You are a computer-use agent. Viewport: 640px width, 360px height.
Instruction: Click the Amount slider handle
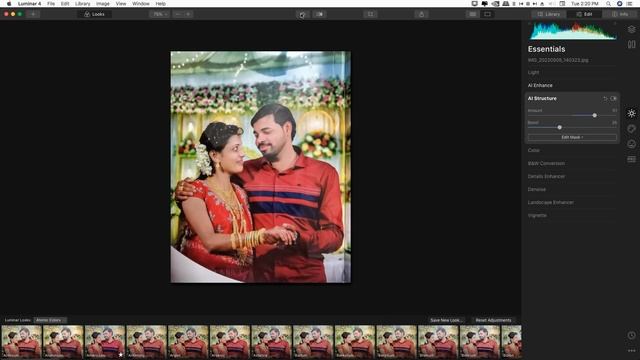(x=595, y=116)
